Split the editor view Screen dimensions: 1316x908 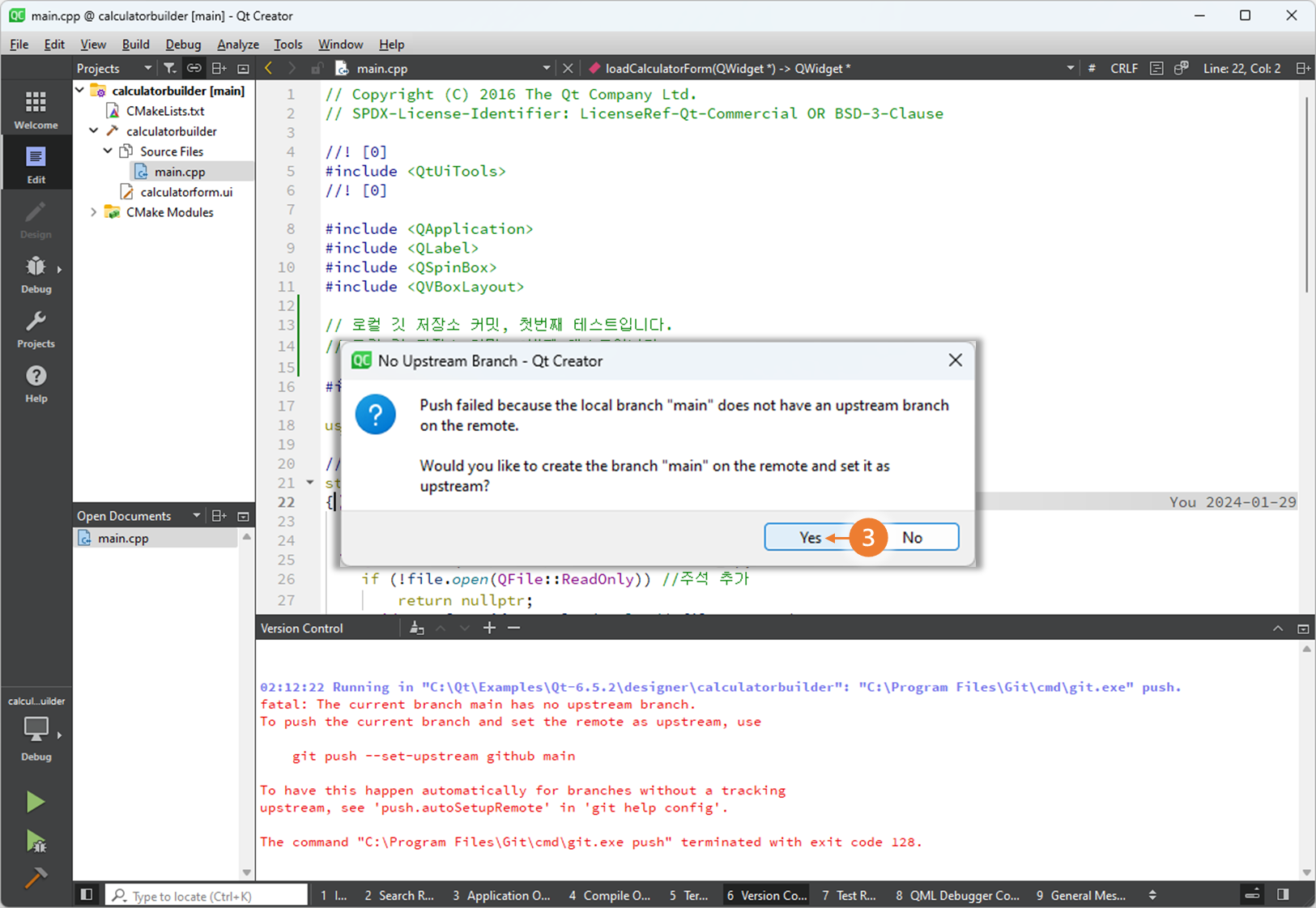[x=1302, y=68]
